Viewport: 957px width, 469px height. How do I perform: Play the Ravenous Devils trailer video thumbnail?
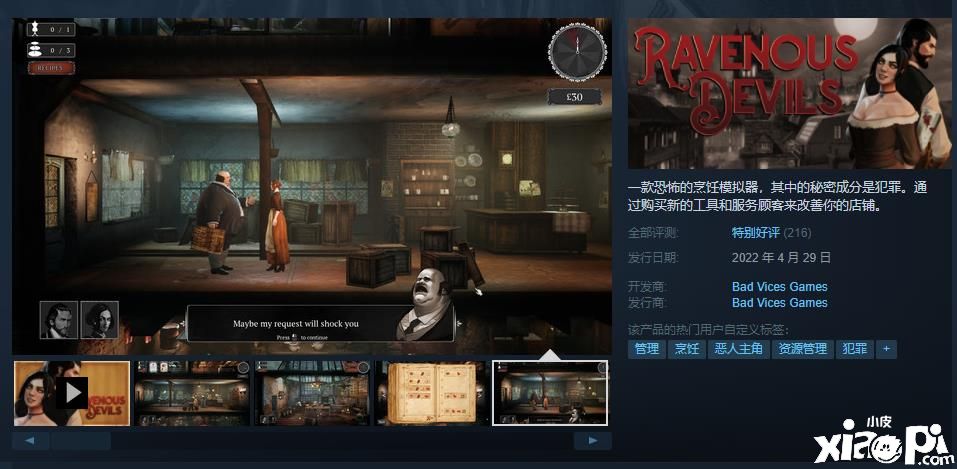tap(72, 393)
